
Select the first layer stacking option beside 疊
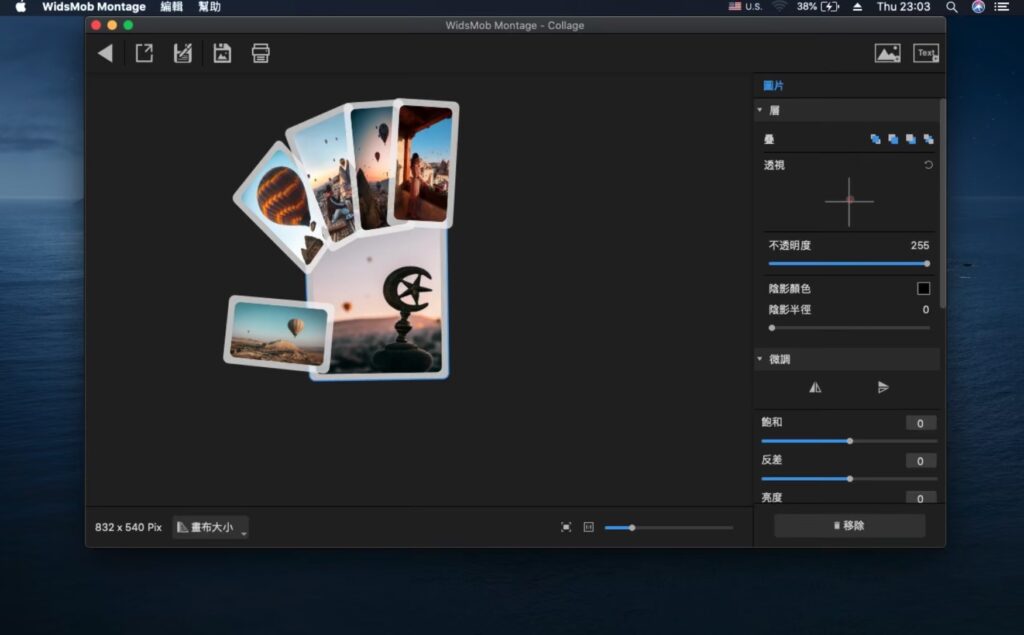[x=876, y=139]
